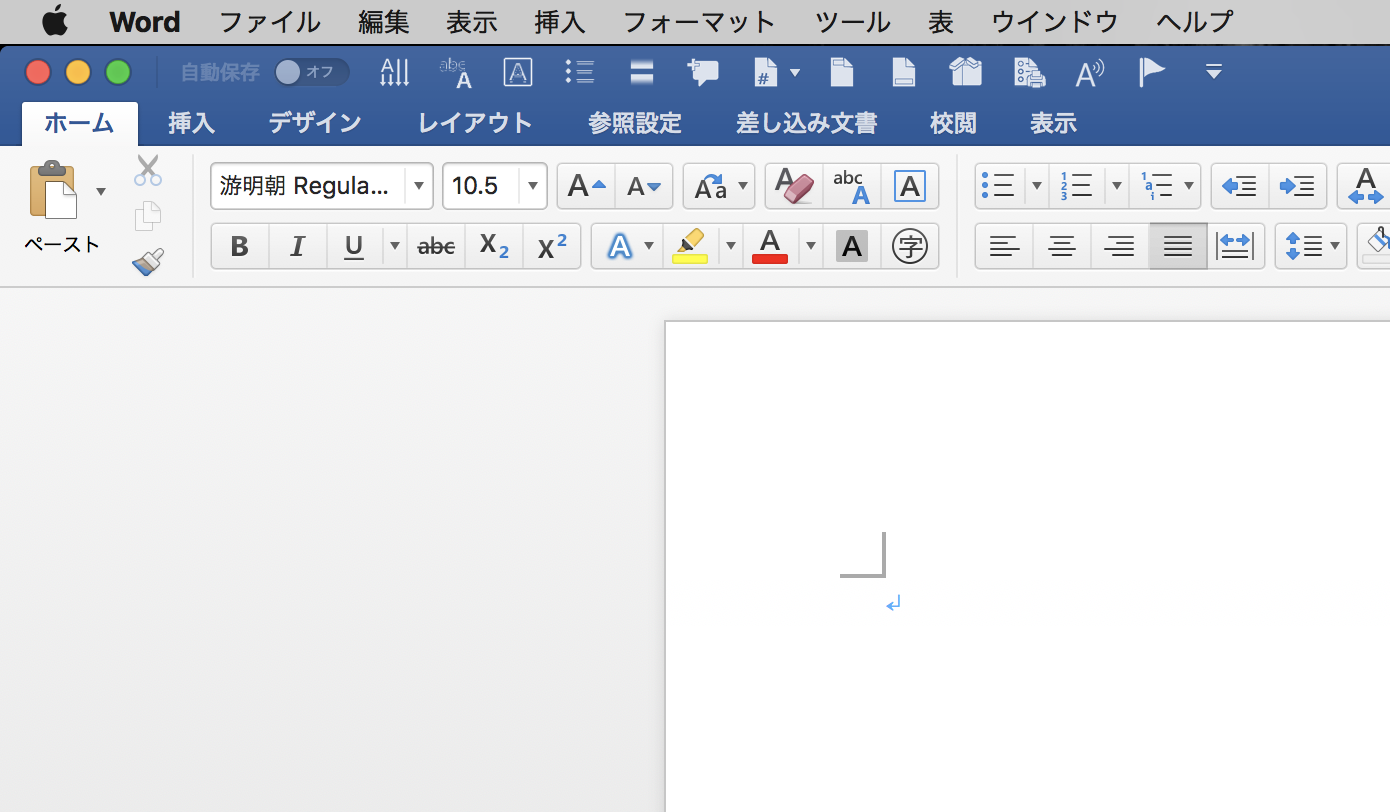The image size is (1390, 812).
Task: Click the enclosed character 字 icon
Action: [909, 246]
